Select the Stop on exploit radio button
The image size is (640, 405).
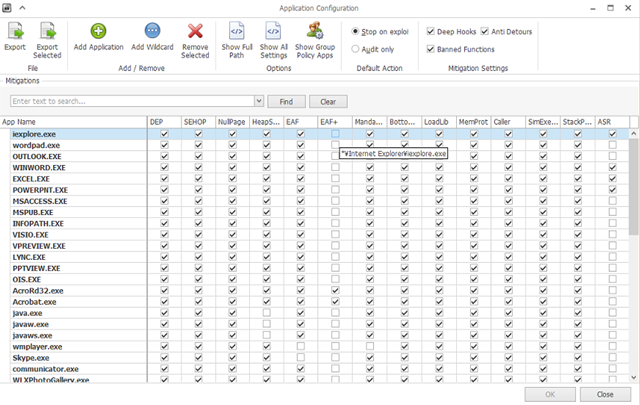(355, 31)
